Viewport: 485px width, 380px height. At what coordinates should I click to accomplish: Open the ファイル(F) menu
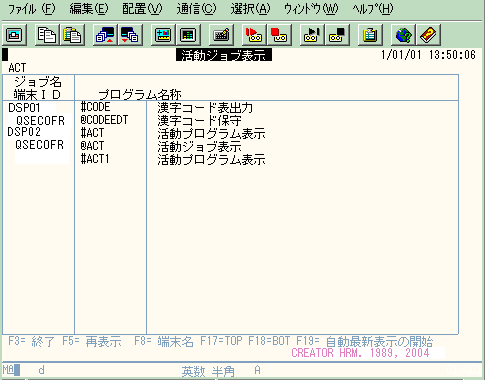pos(31,9)
